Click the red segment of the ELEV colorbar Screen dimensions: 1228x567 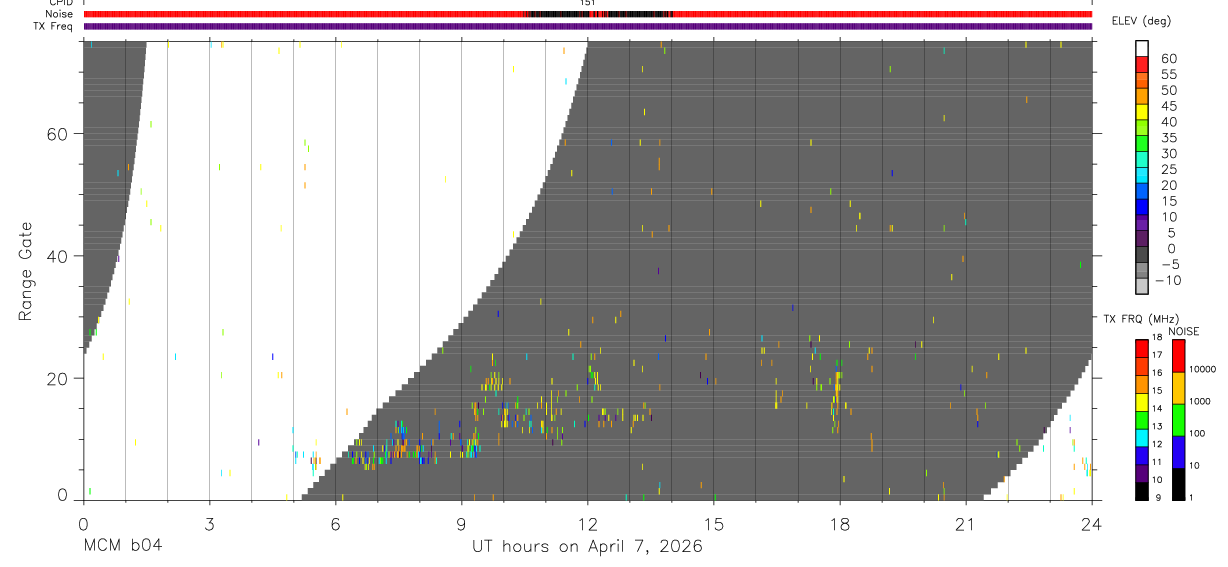[x=1142, y=63]
